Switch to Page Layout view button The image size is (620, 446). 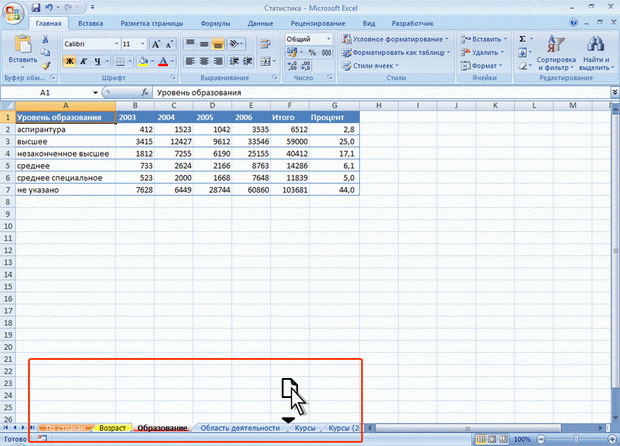point(492,439)
